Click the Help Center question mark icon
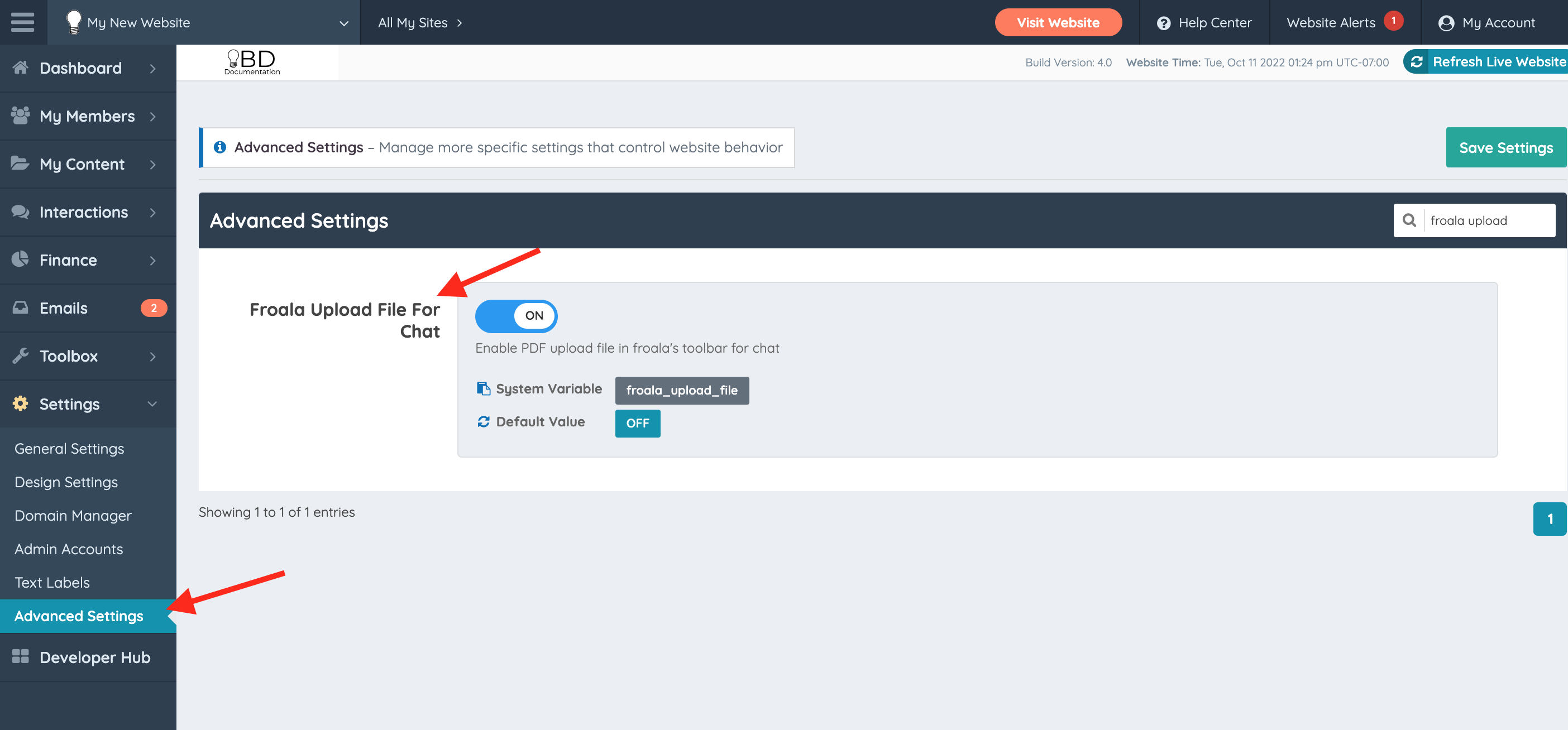The image size is (1568, 730). coord(1163,23)
